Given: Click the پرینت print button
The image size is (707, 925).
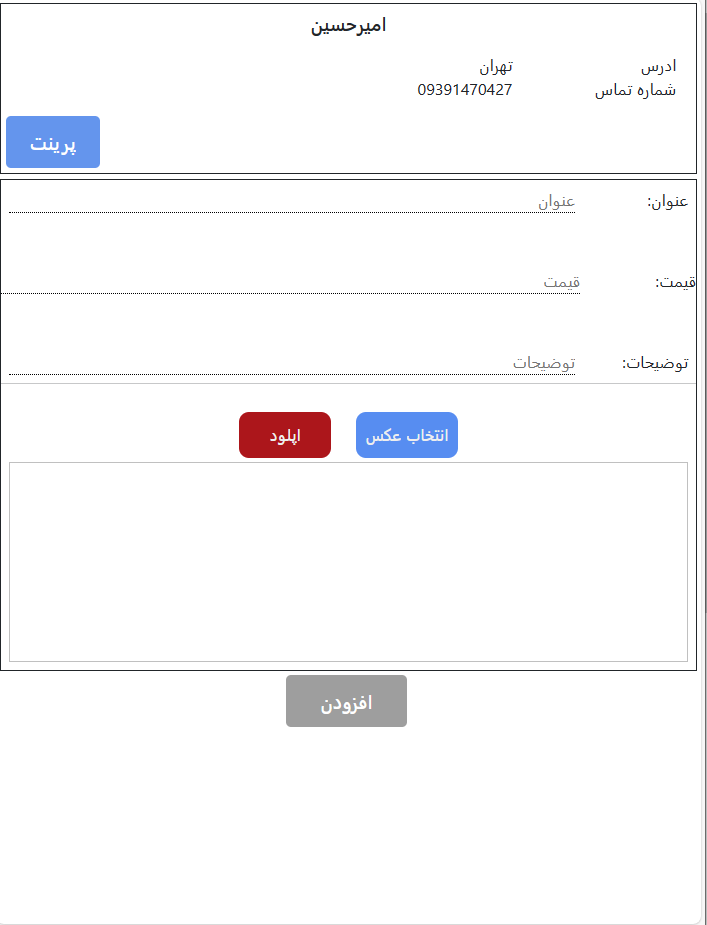Looking at the screenshot, I should 52,141.
